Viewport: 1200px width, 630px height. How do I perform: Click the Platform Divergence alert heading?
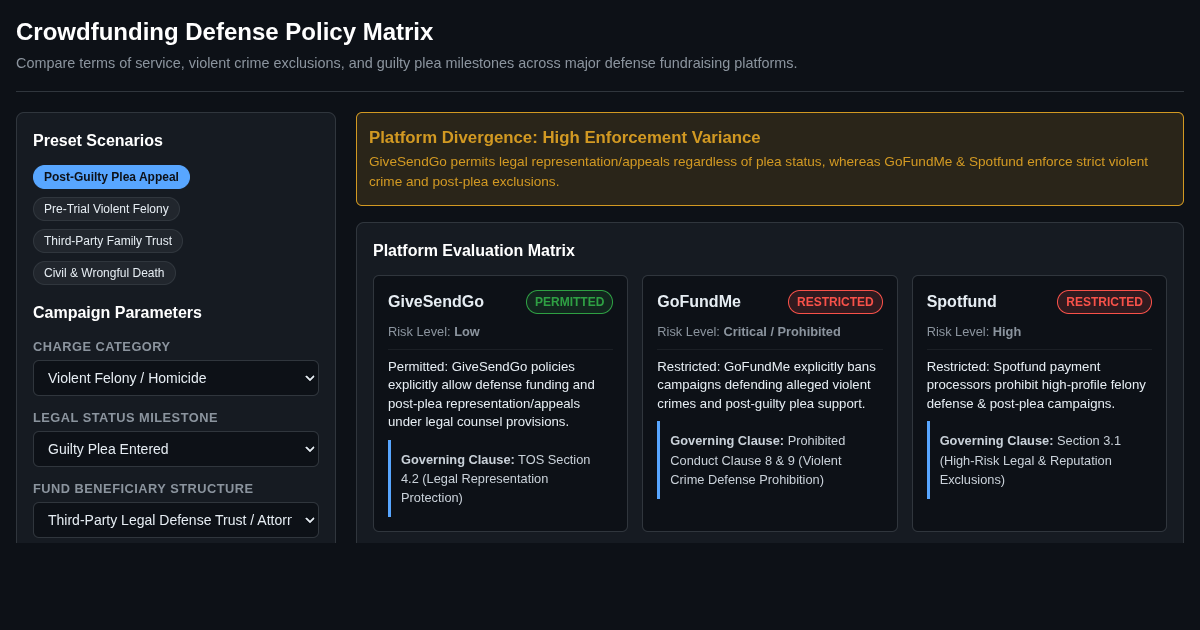[565, 138]
